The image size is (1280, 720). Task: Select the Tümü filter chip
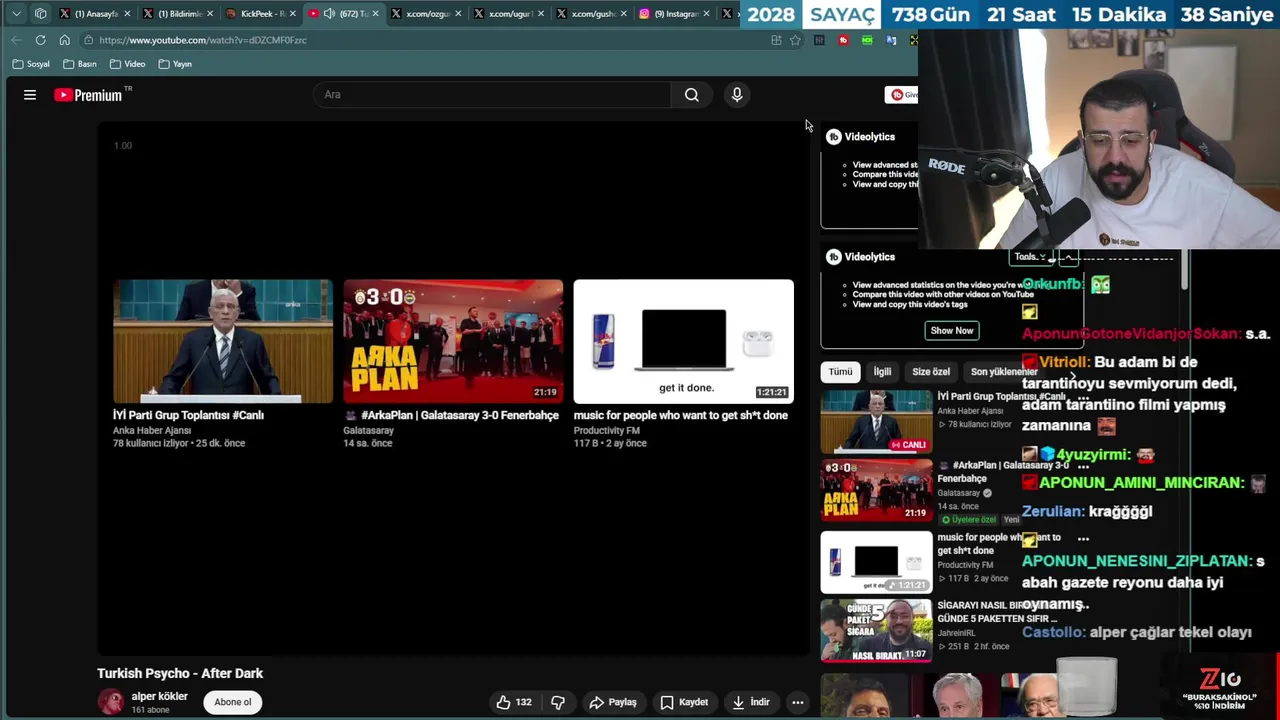(840, 372)
